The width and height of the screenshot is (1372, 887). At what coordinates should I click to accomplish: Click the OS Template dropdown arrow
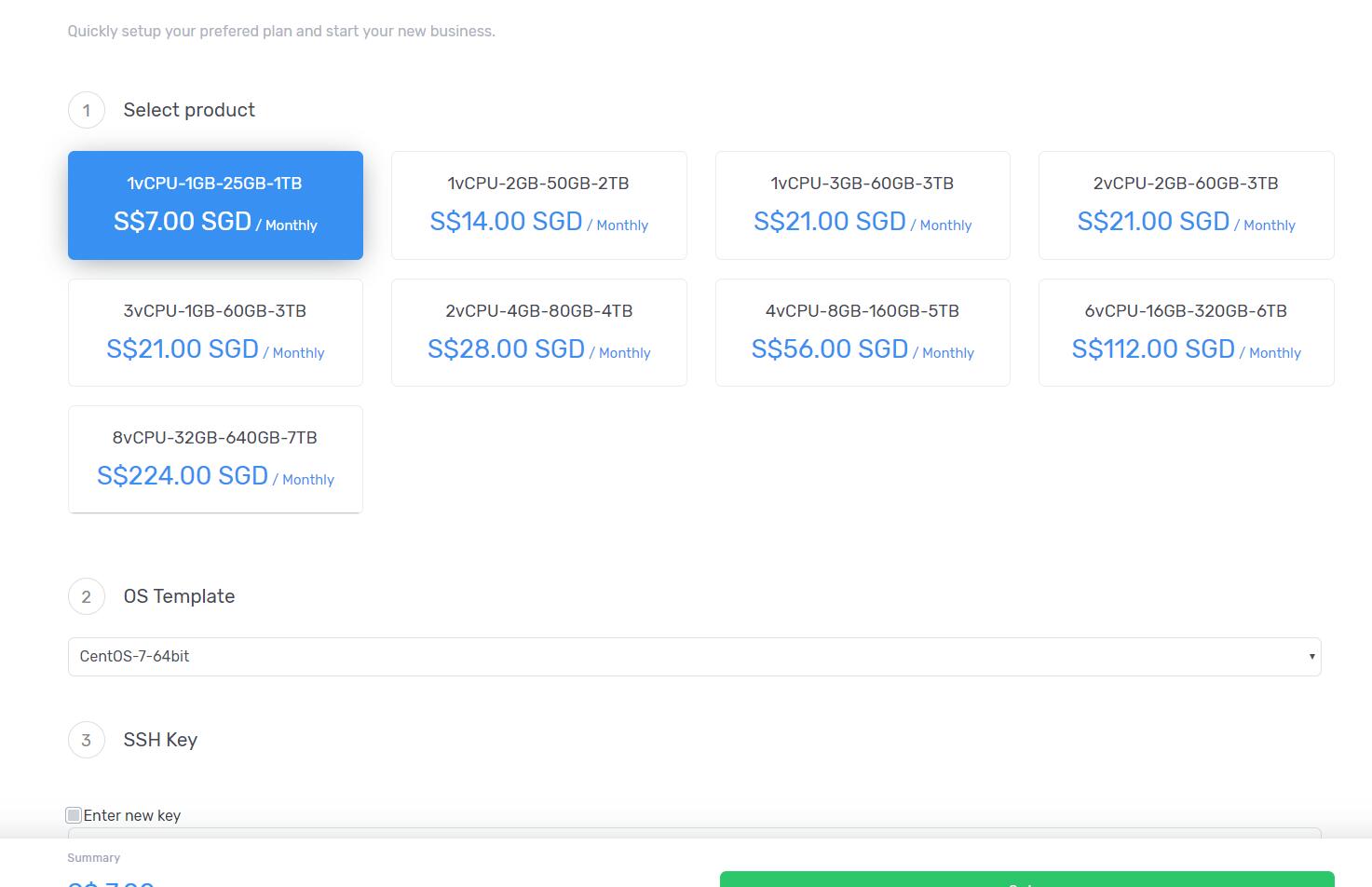(x=1311, y=657)
